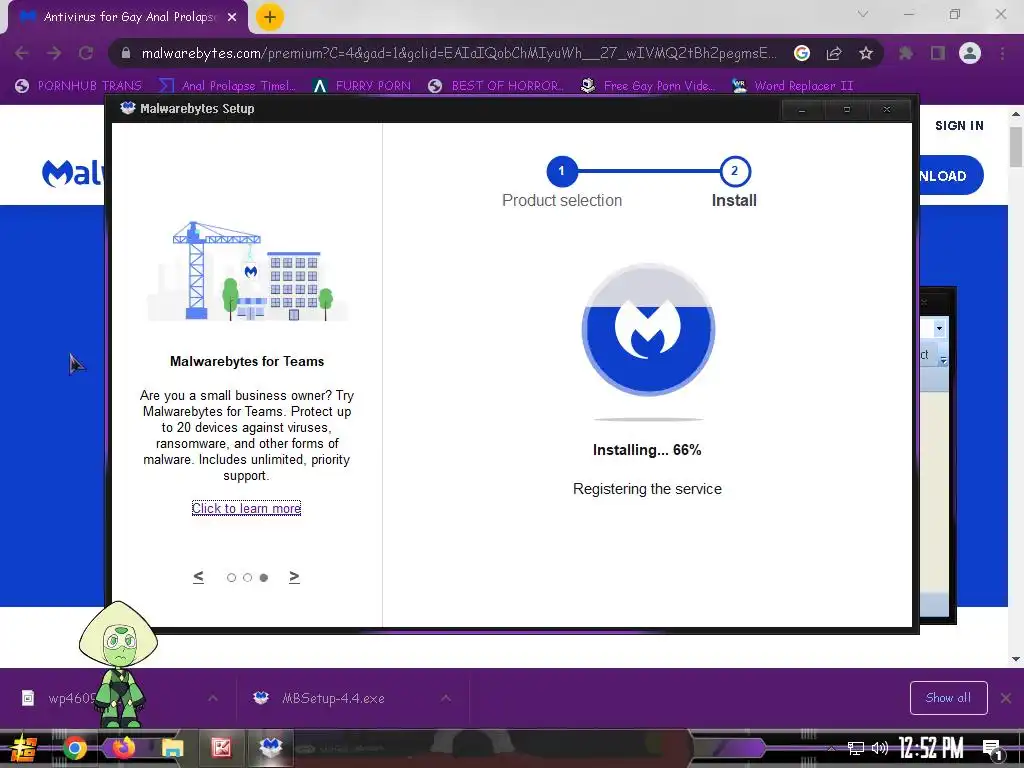The height and width of the screenshot is (768, 1024).
Task: Click Malwarebytes installer taskbar icon
Action: (270, 747)
